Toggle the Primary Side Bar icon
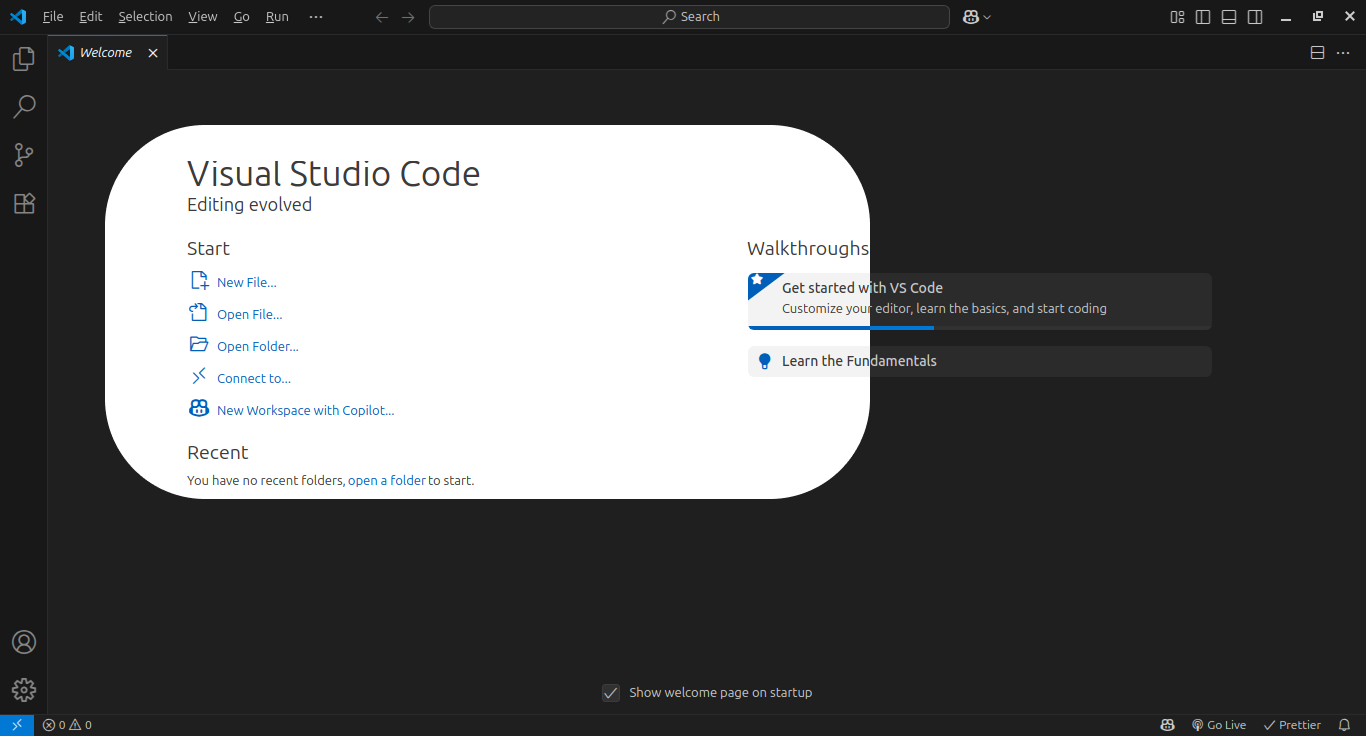This screenshot has width=1366, height=736. 1202,16
